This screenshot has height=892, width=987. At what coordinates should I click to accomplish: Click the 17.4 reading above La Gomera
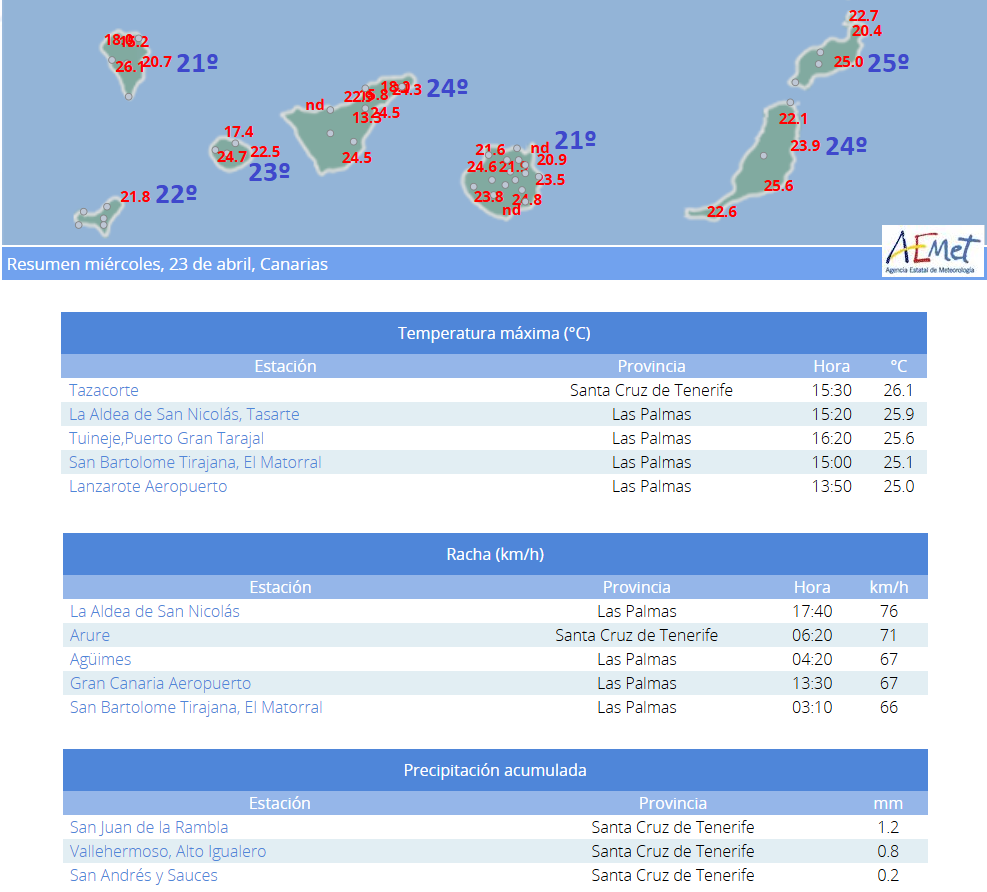239,132
